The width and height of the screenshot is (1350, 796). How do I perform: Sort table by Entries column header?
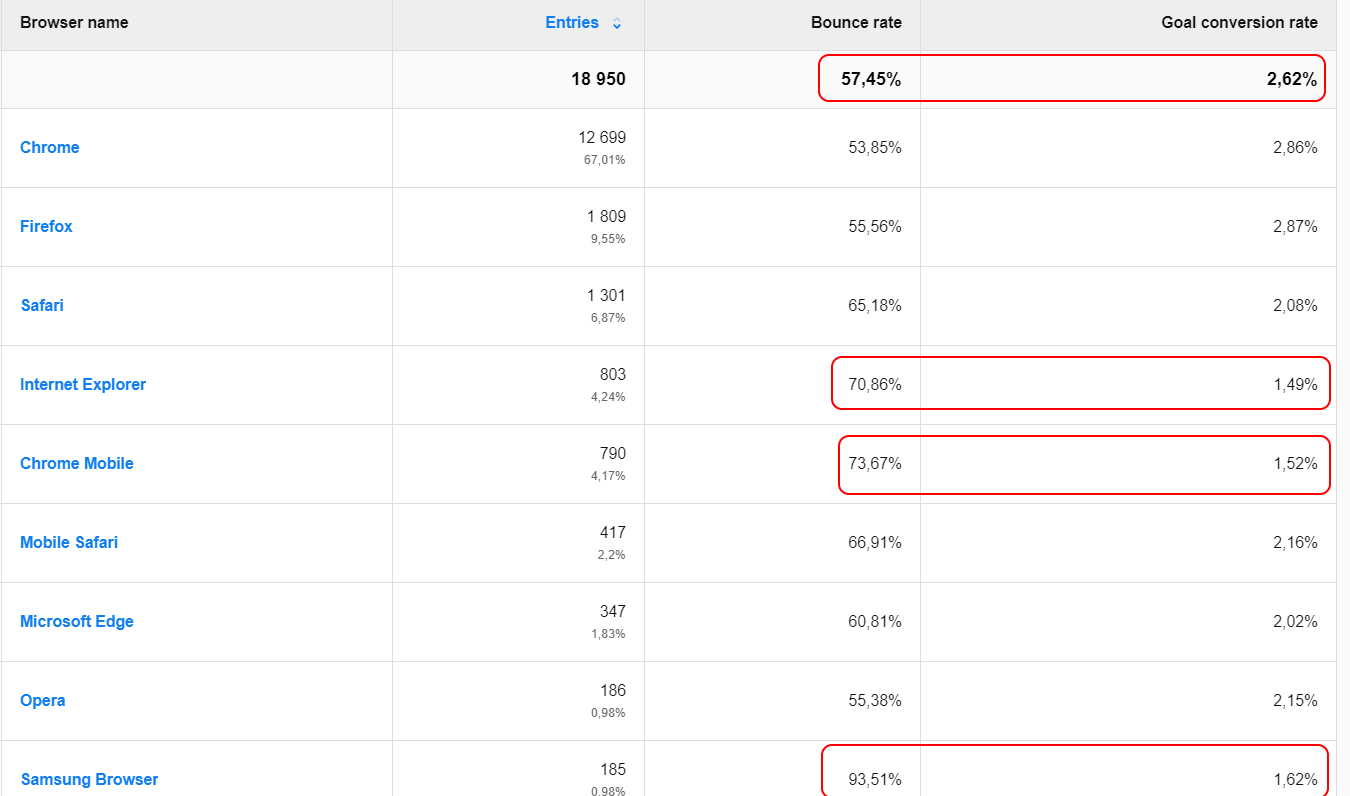(572, 22)
